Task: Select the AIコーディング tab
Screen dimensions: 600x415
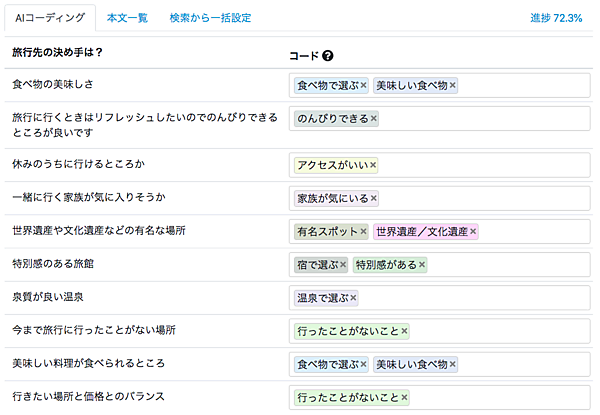Action: (x=49, y=18)
